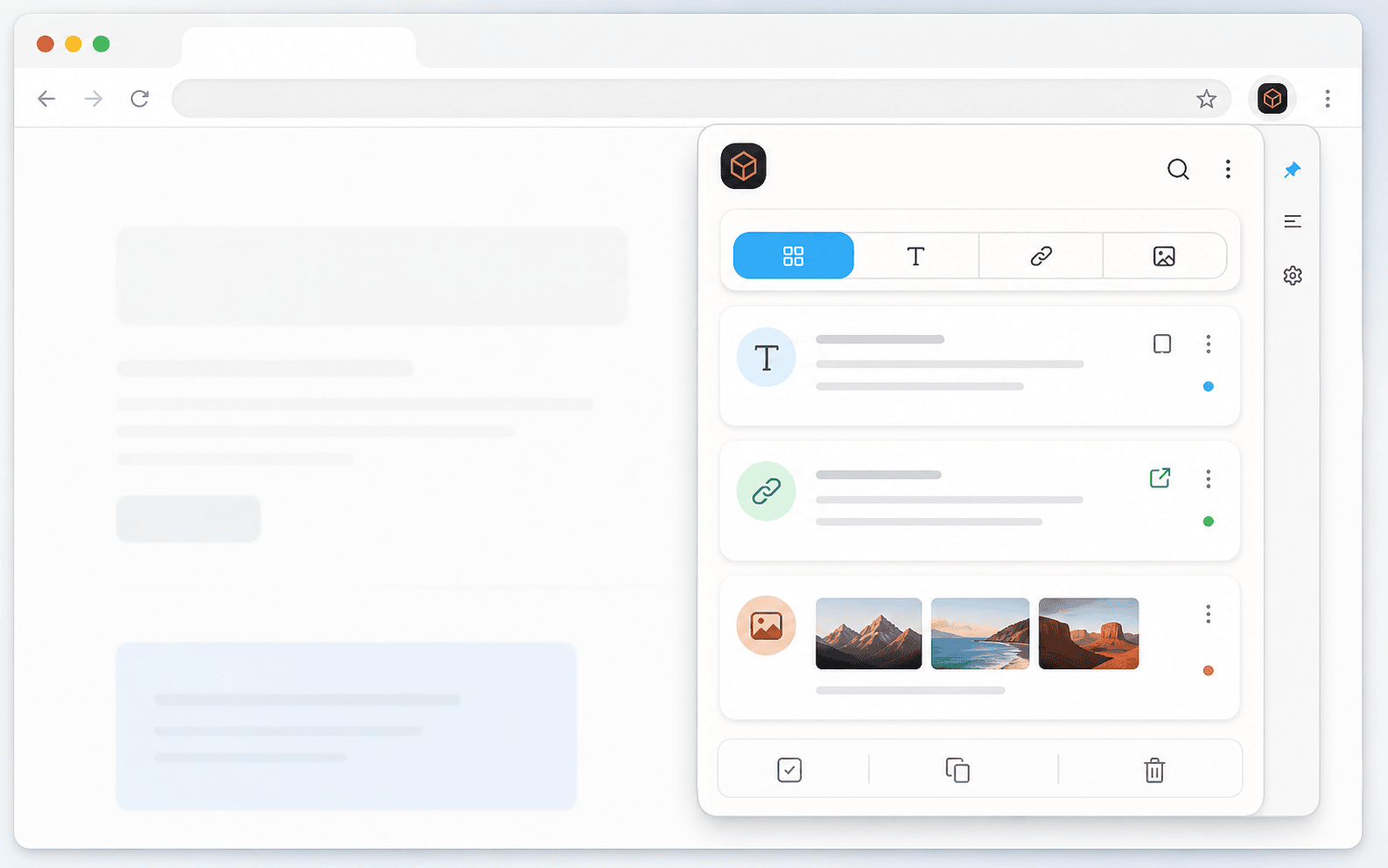Open the mountain peaks thumbnail
The width and height of the screenshot is (1388, 868).
869,633
